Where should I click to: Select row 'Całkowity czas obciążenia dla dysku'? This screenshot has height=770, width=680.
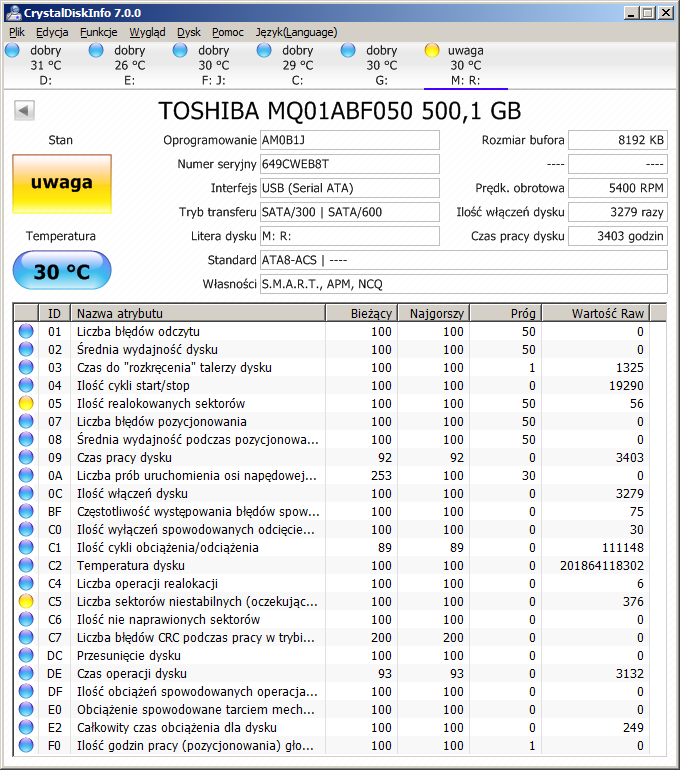(x=332, y=728)
